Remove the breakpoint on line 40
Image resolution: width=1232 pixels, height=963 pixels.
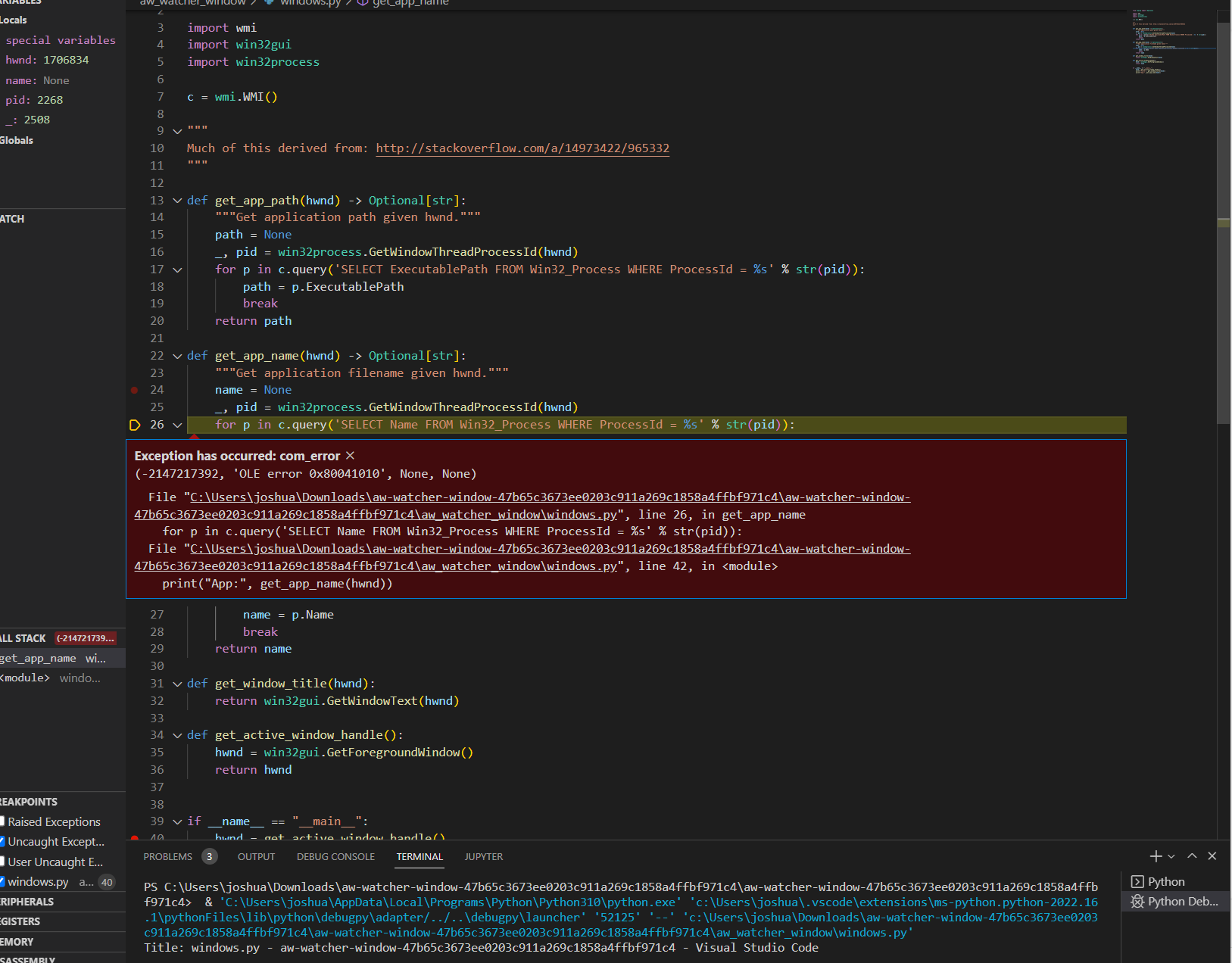click(x=134, y=839)
